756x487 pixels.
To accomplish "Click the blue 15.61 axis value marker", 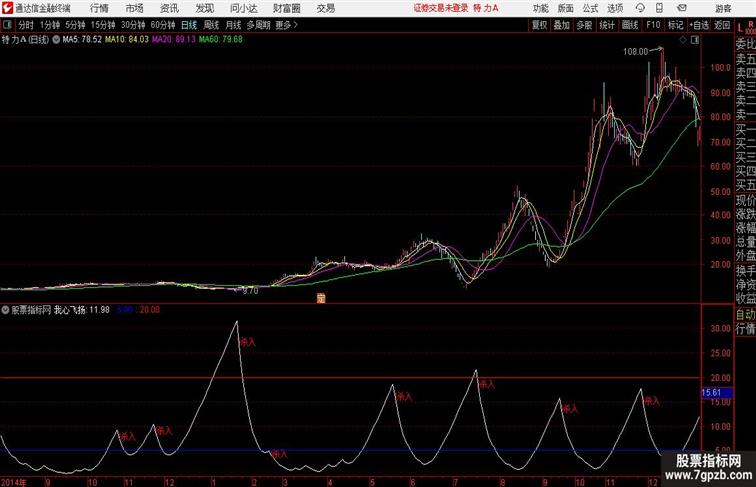I will [717, 393].
